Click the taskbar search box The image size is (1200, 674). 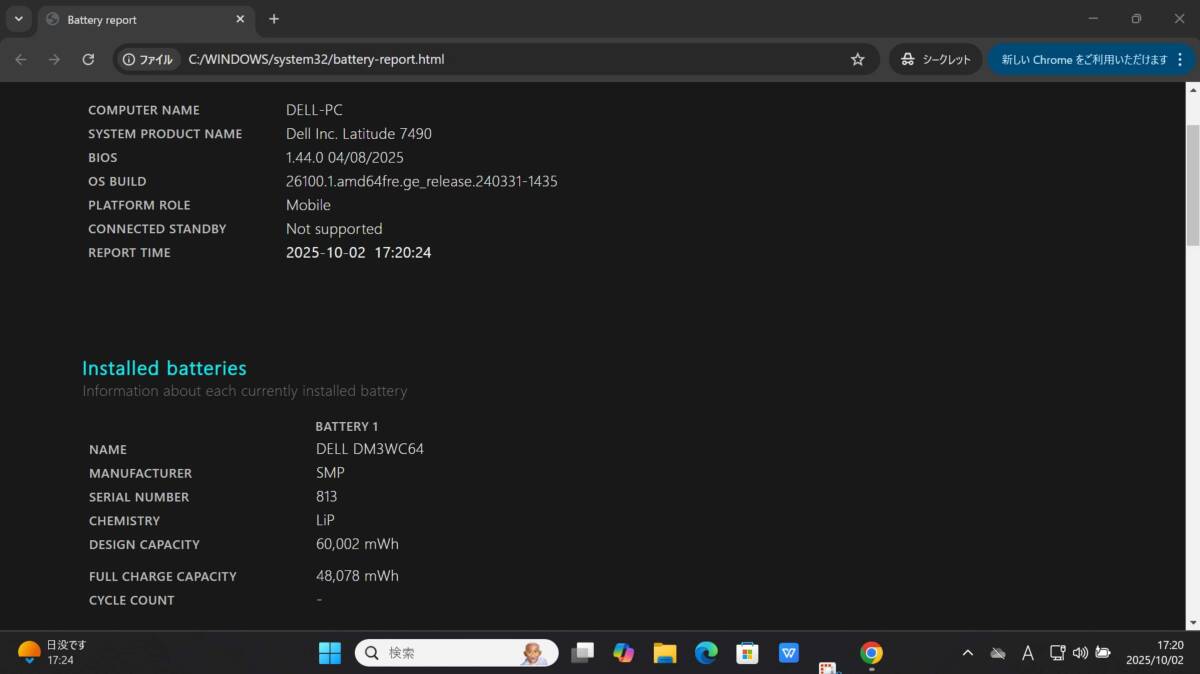tap(456, 653)
